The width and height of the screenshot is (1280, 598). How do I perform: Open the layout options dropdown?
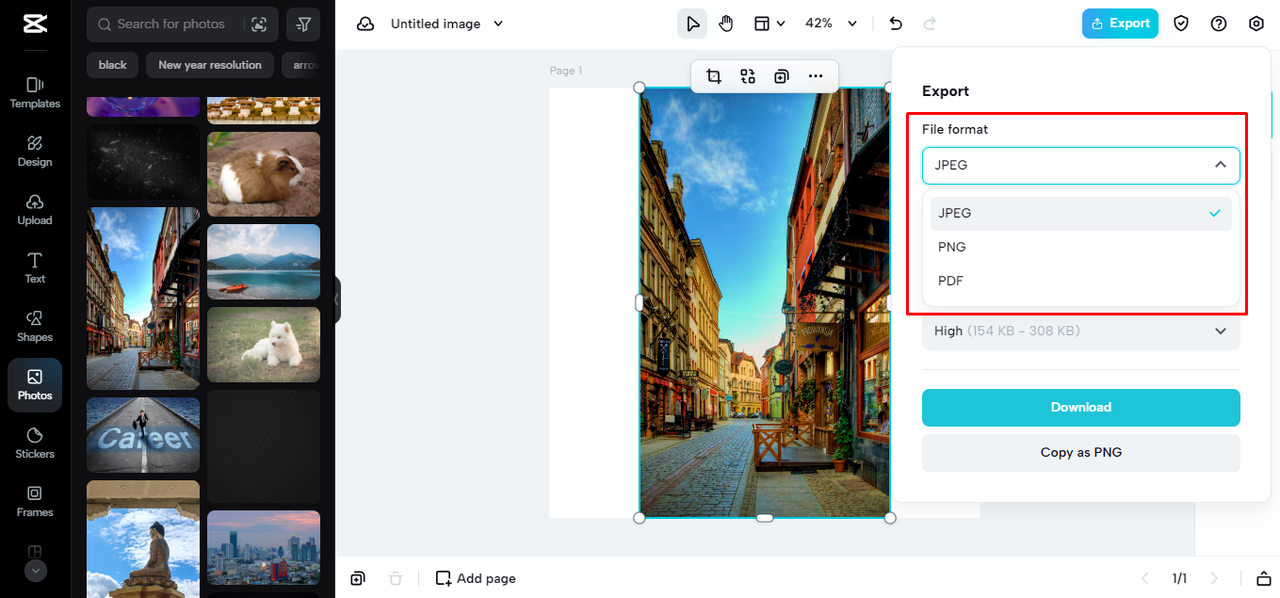tap(769, 23)
